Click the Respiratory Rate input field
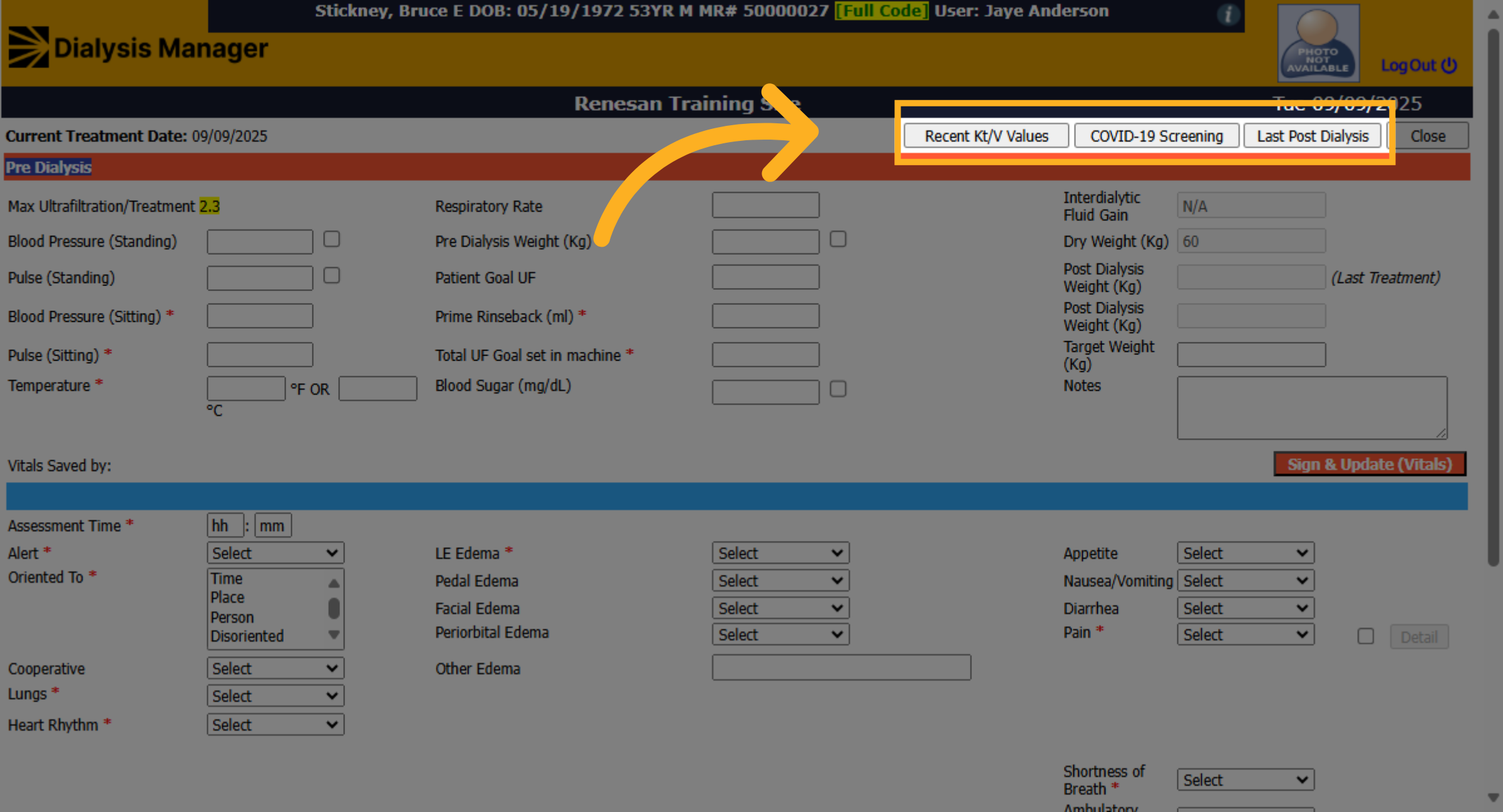This screenshot has width=1503, height=812. click(765, 205)
